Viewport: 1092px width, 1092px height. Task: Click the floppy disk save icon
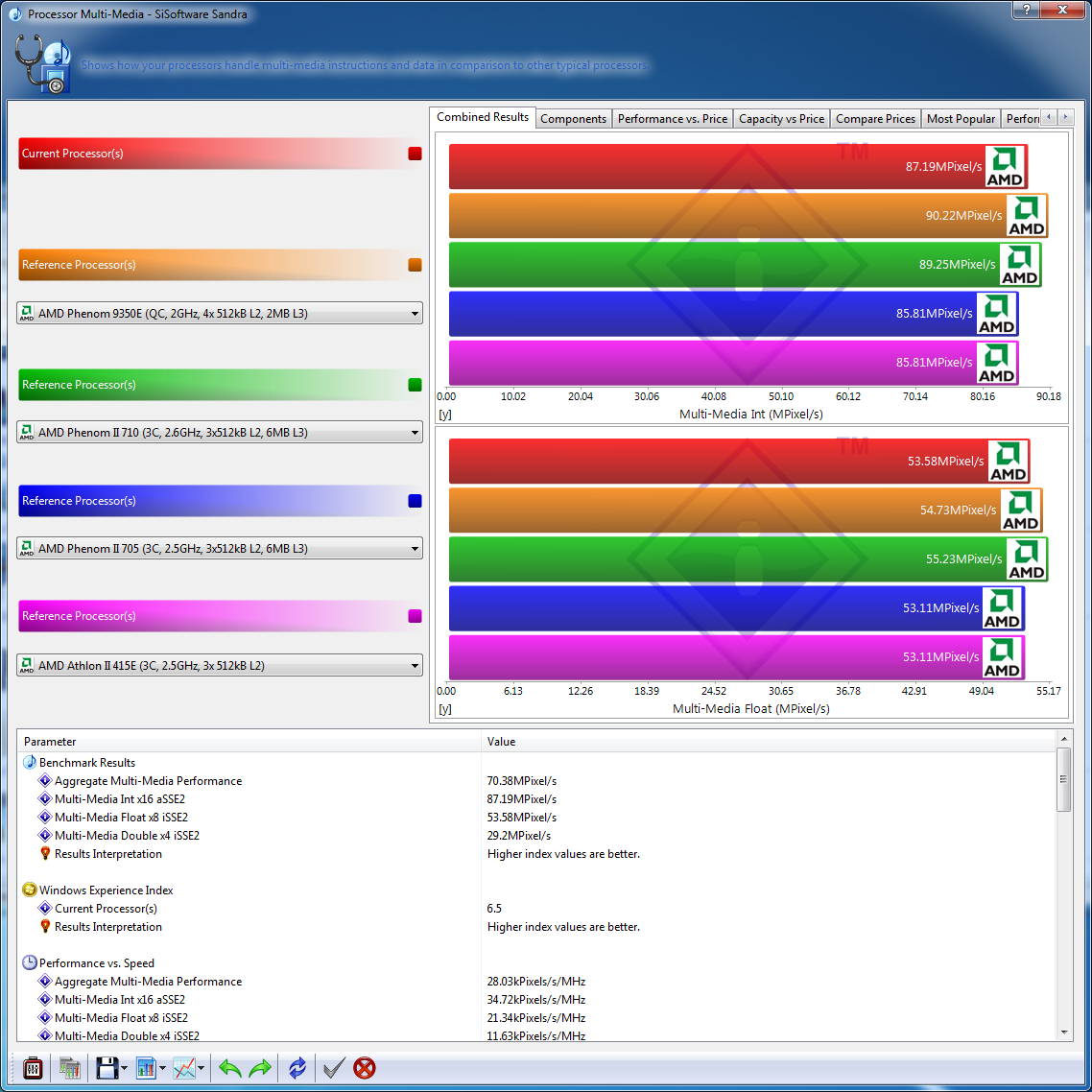107,1068
